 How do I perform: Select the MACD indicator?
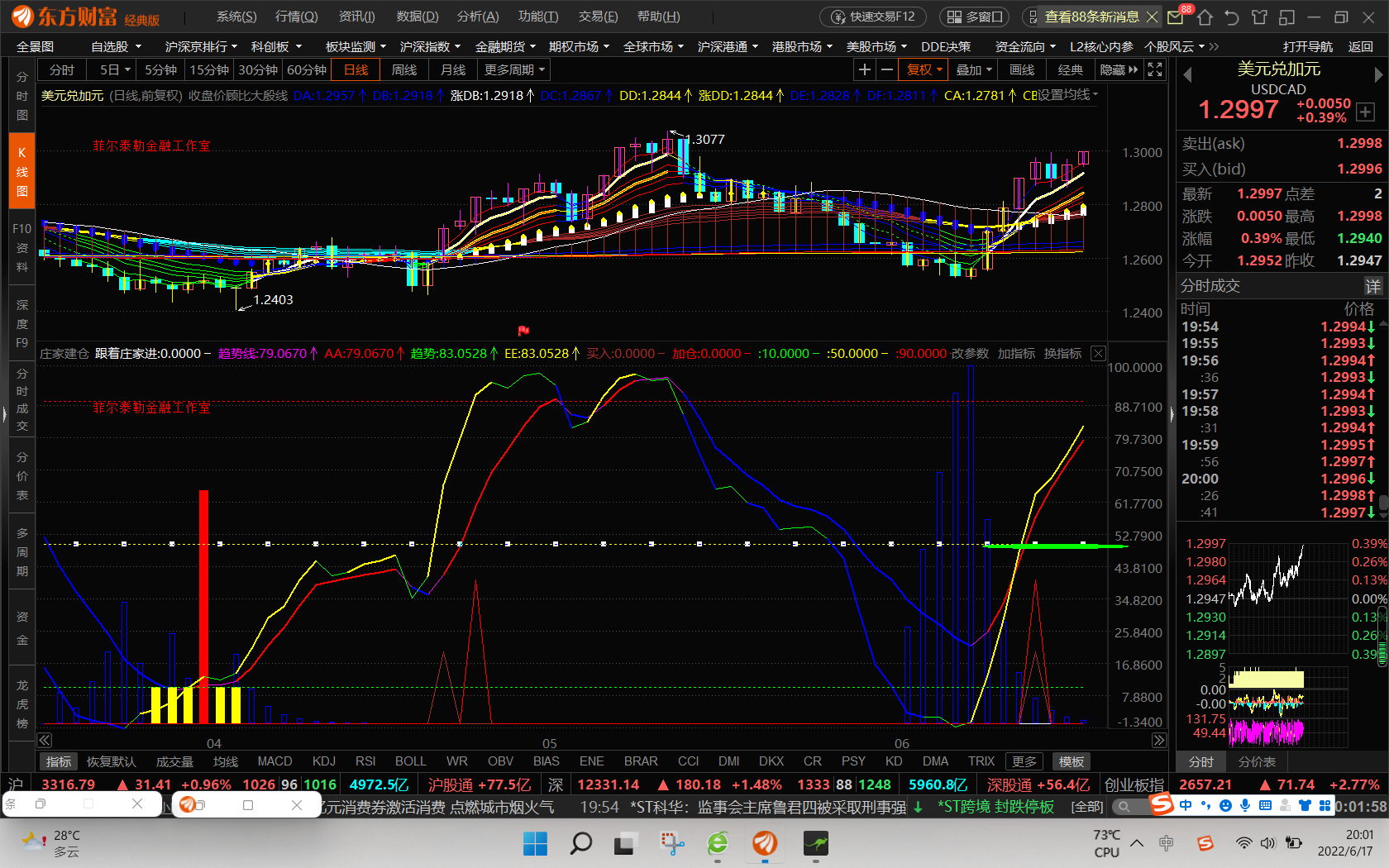[274, 761]
